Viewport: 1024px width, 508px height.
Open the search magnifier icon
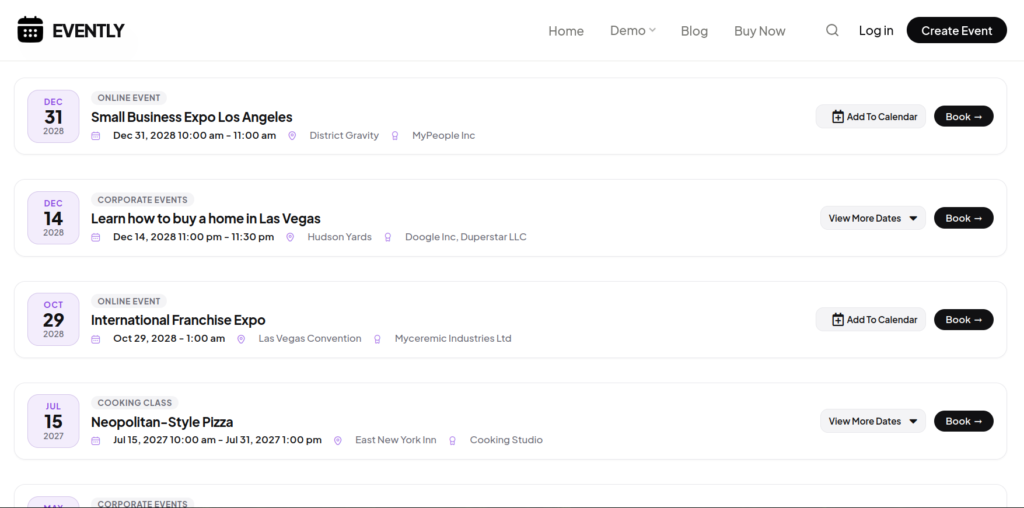click(832, 30)
